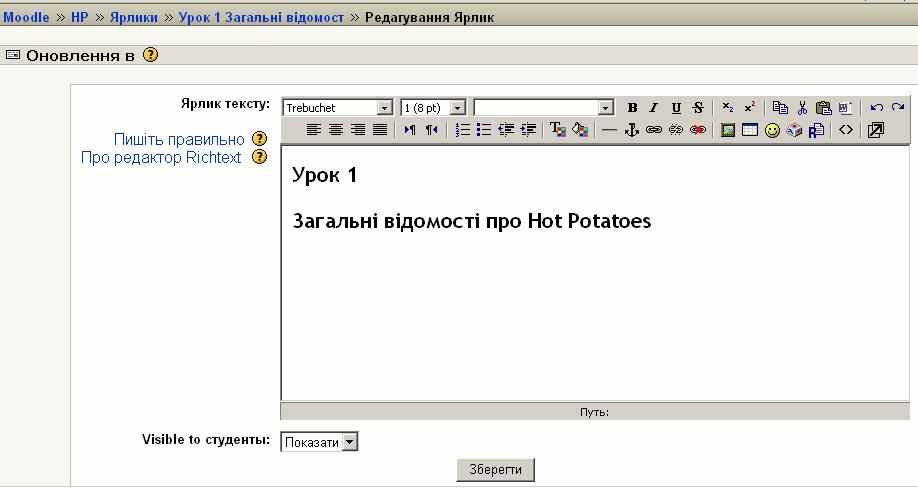Insert a web link
This screenshot has height=488, width=918.
tap(653, 130)
